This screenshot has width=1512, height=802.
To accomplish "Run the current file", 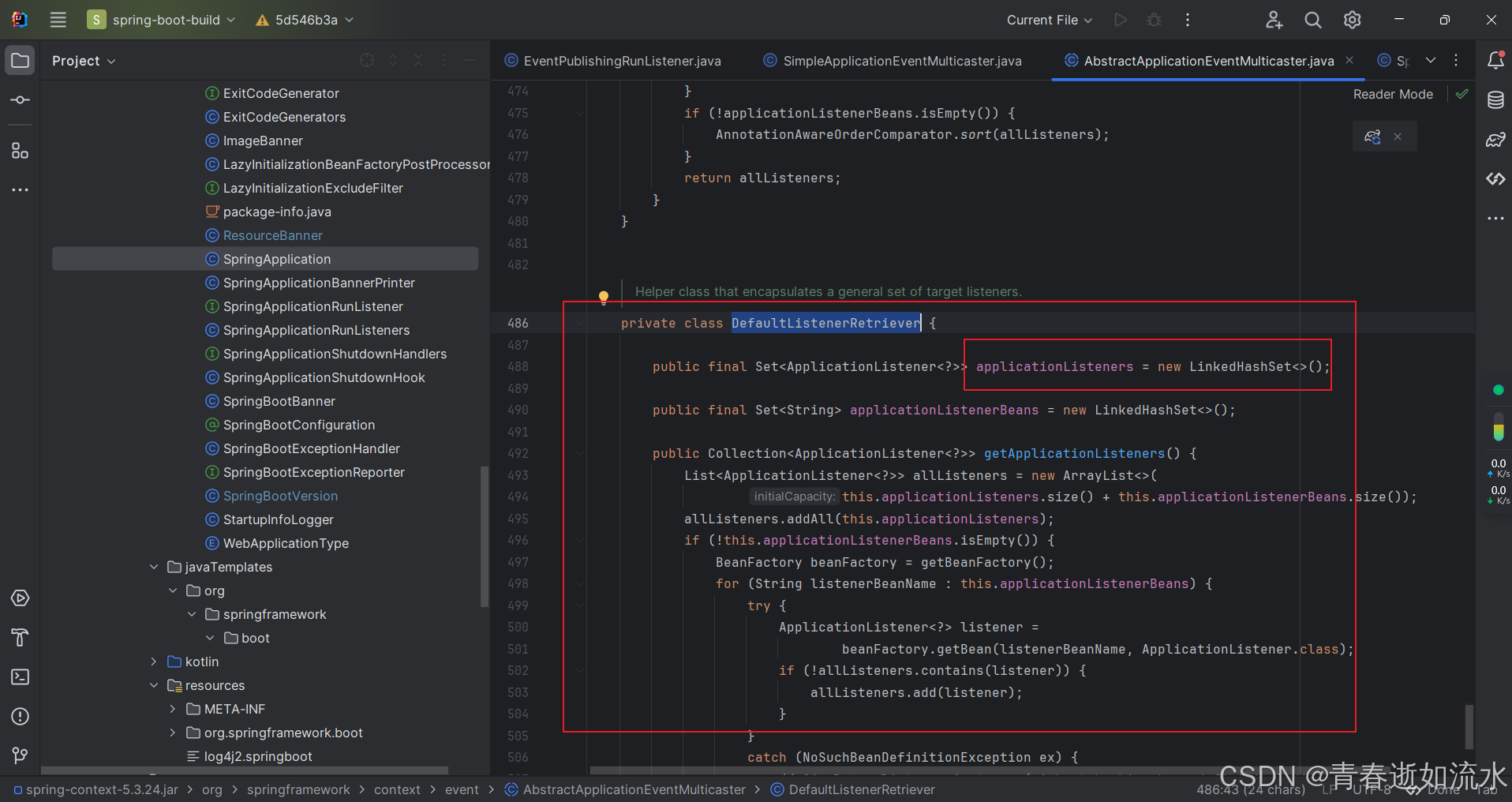I will point(1121,20).
